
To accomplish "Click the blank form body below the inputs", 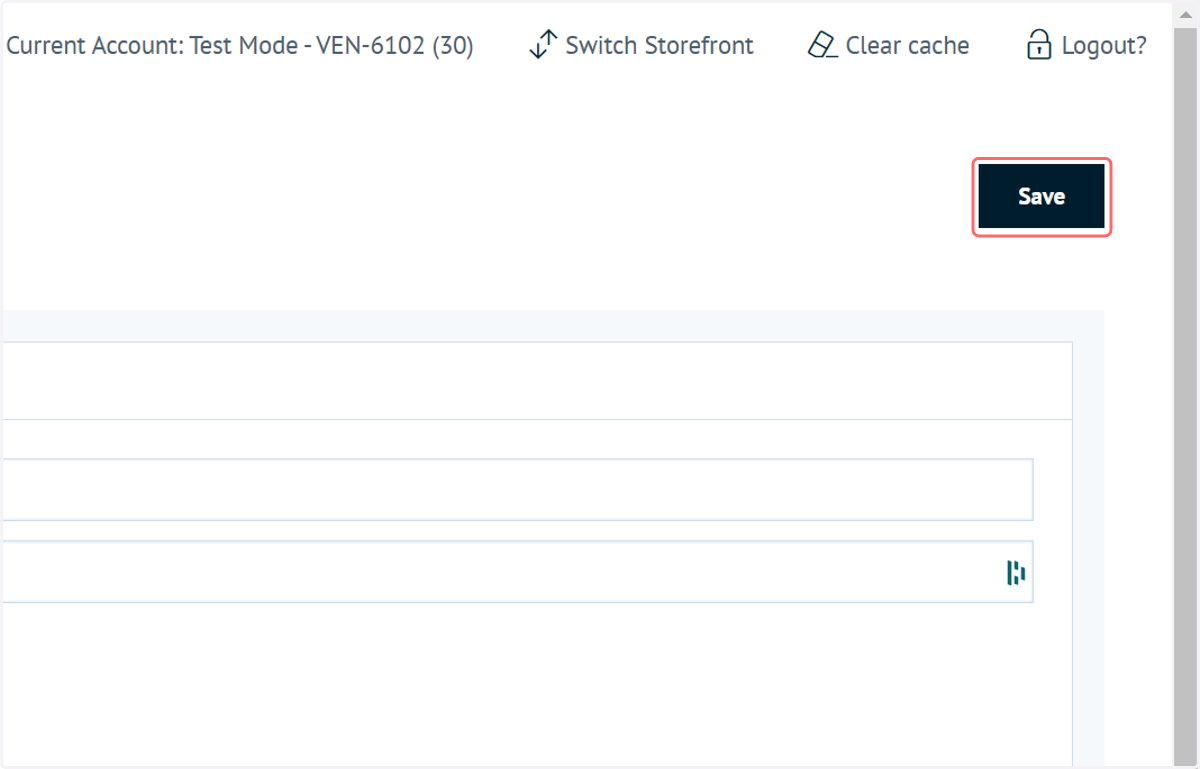I will coord(536,685).
